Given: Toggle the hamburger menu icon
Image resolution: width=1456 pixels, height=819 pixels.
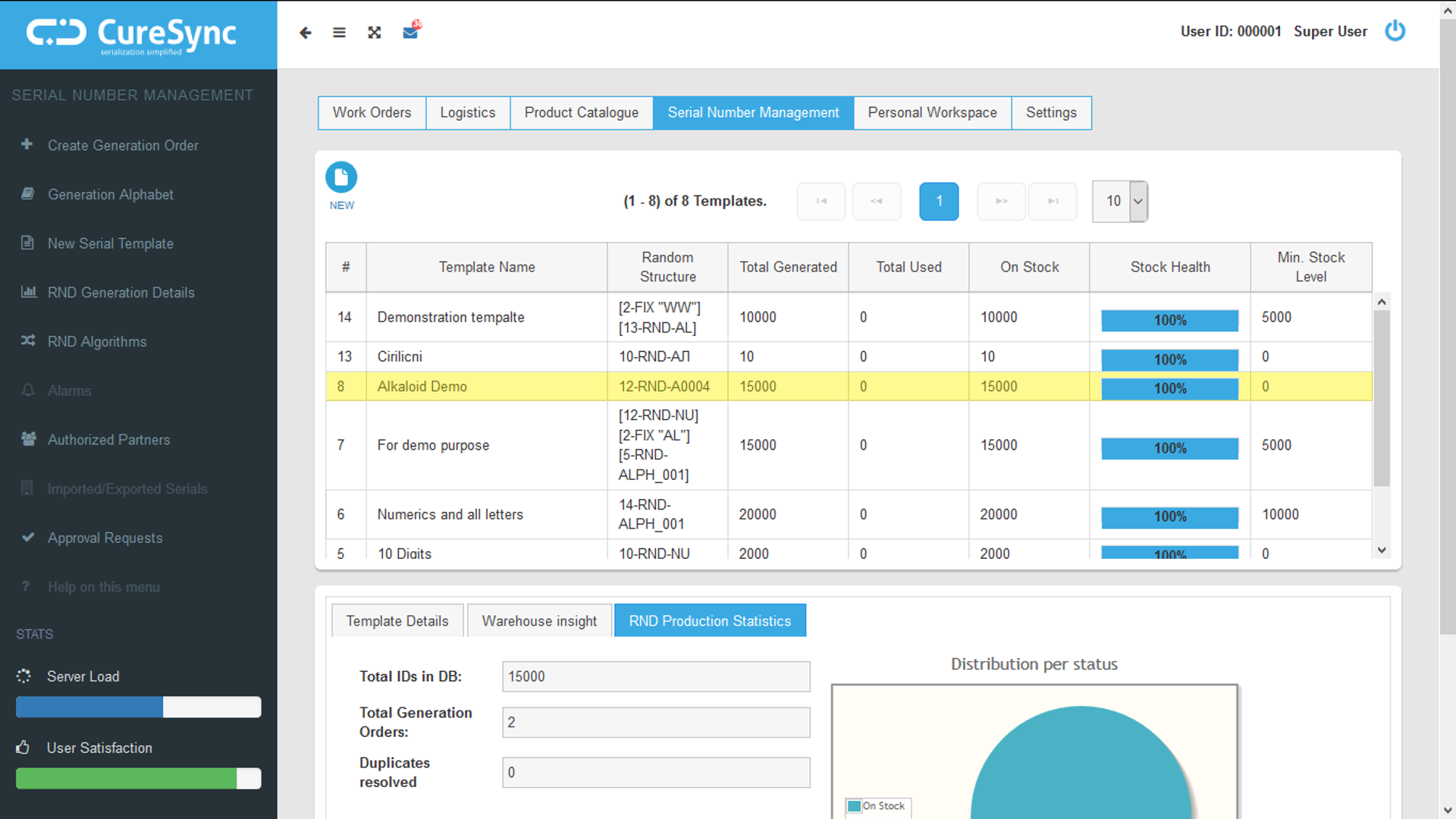Looking at the screenshot, I should pos(339,33).
